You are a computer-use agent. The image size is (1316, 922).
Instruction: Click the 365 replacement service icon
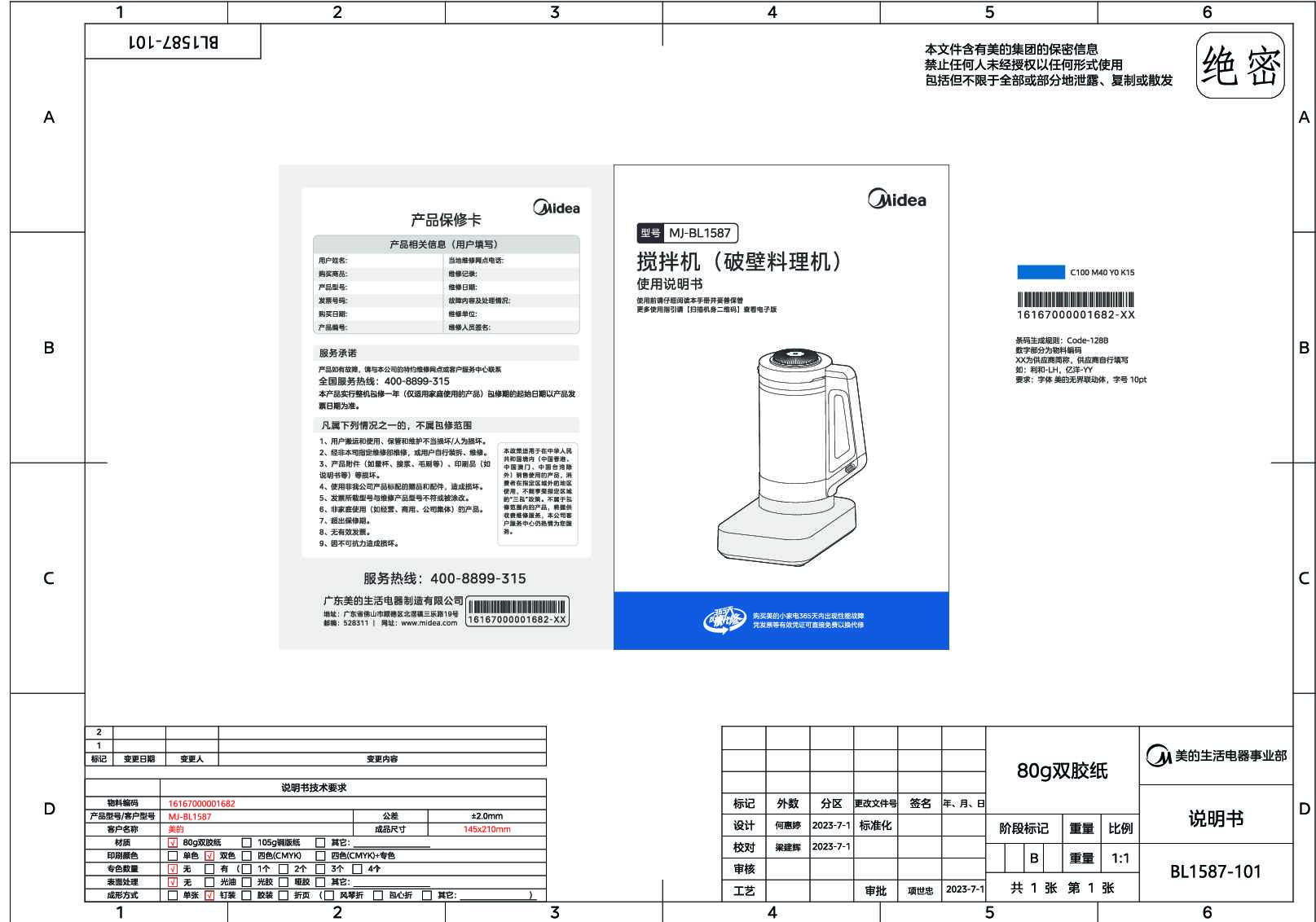(724, 620)
